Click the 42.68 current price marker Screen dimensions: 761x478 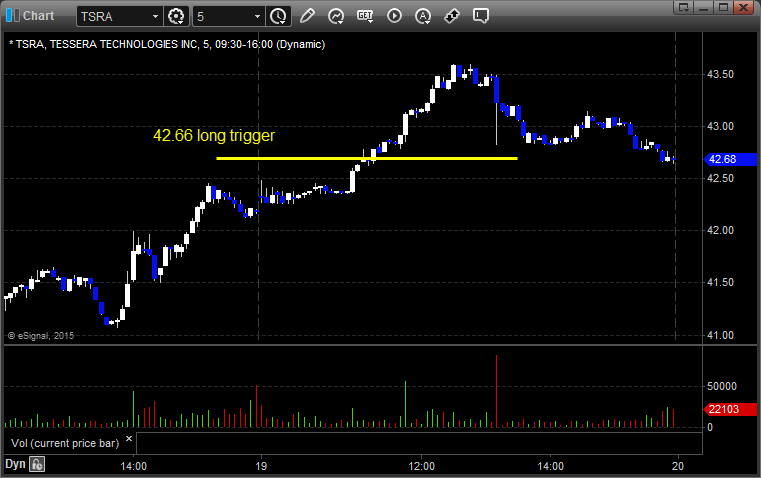[x=730, y=159]
